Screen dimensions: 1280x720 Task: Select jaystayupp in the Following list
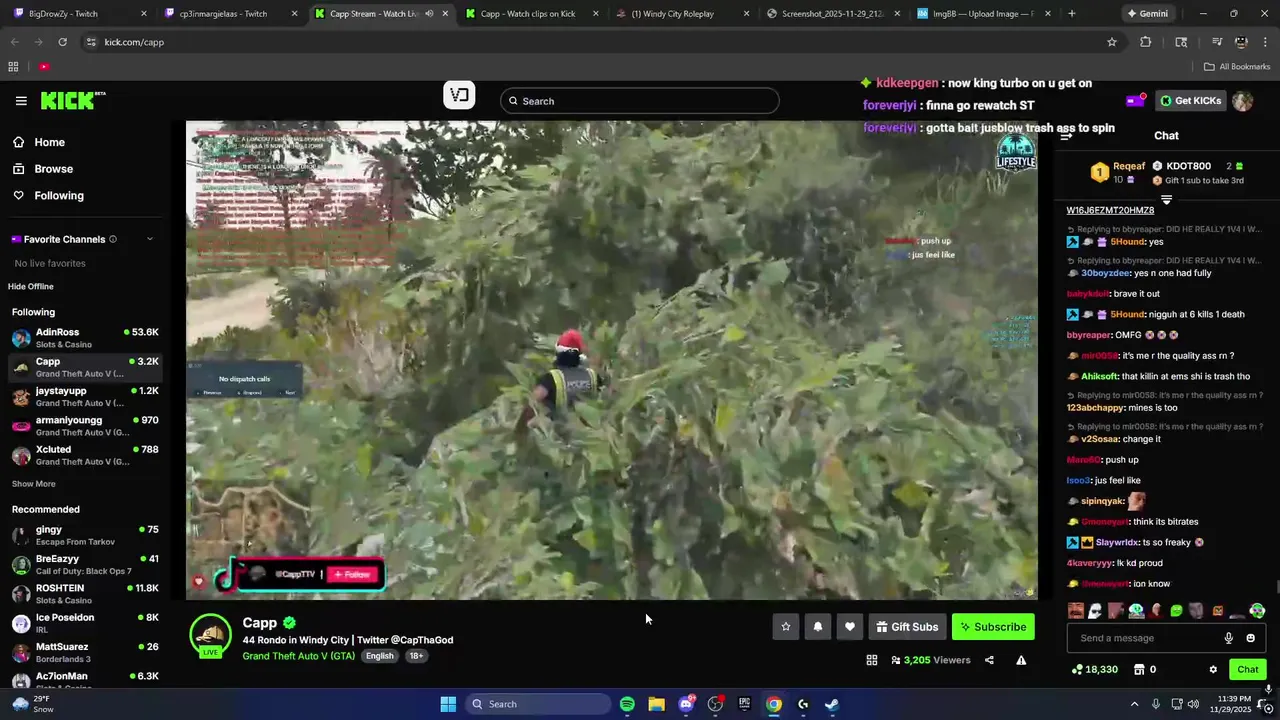85,397
